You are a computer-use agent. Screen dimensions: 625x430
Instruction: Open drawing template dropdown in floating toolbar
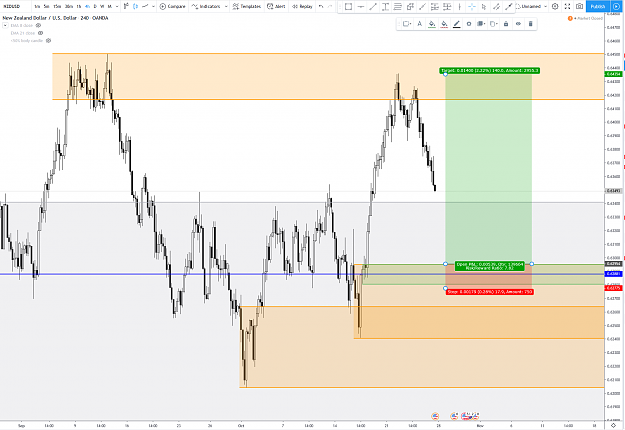[407, 24]
